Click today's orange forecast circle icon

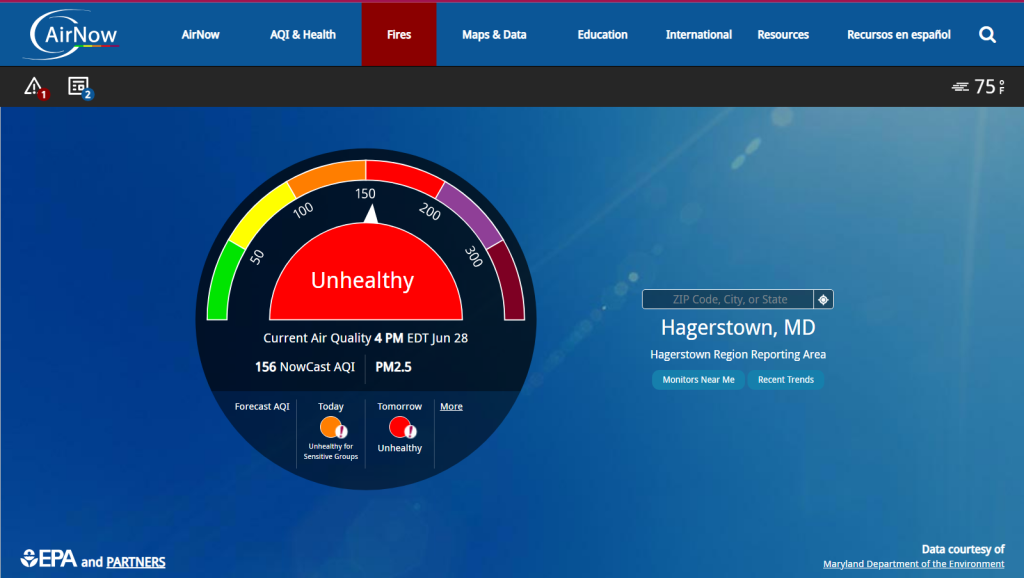tap(331, 427)
